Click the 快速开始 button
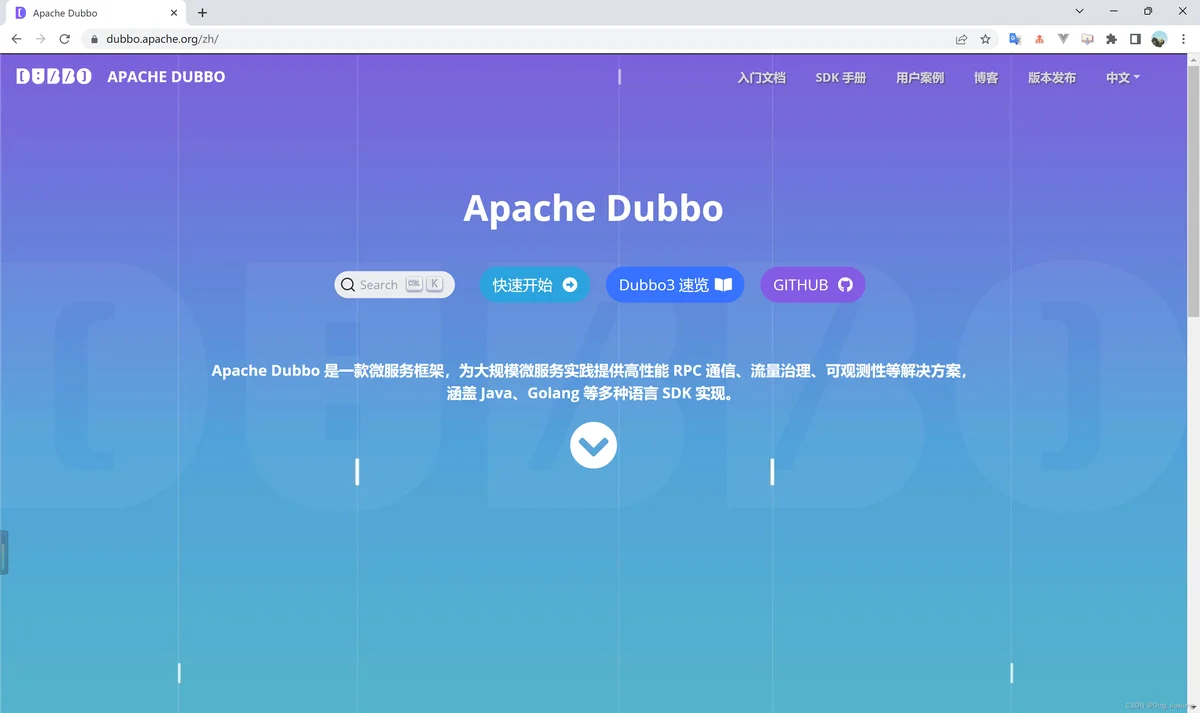Screen dimensions: 1200x713 click(535, 285)
